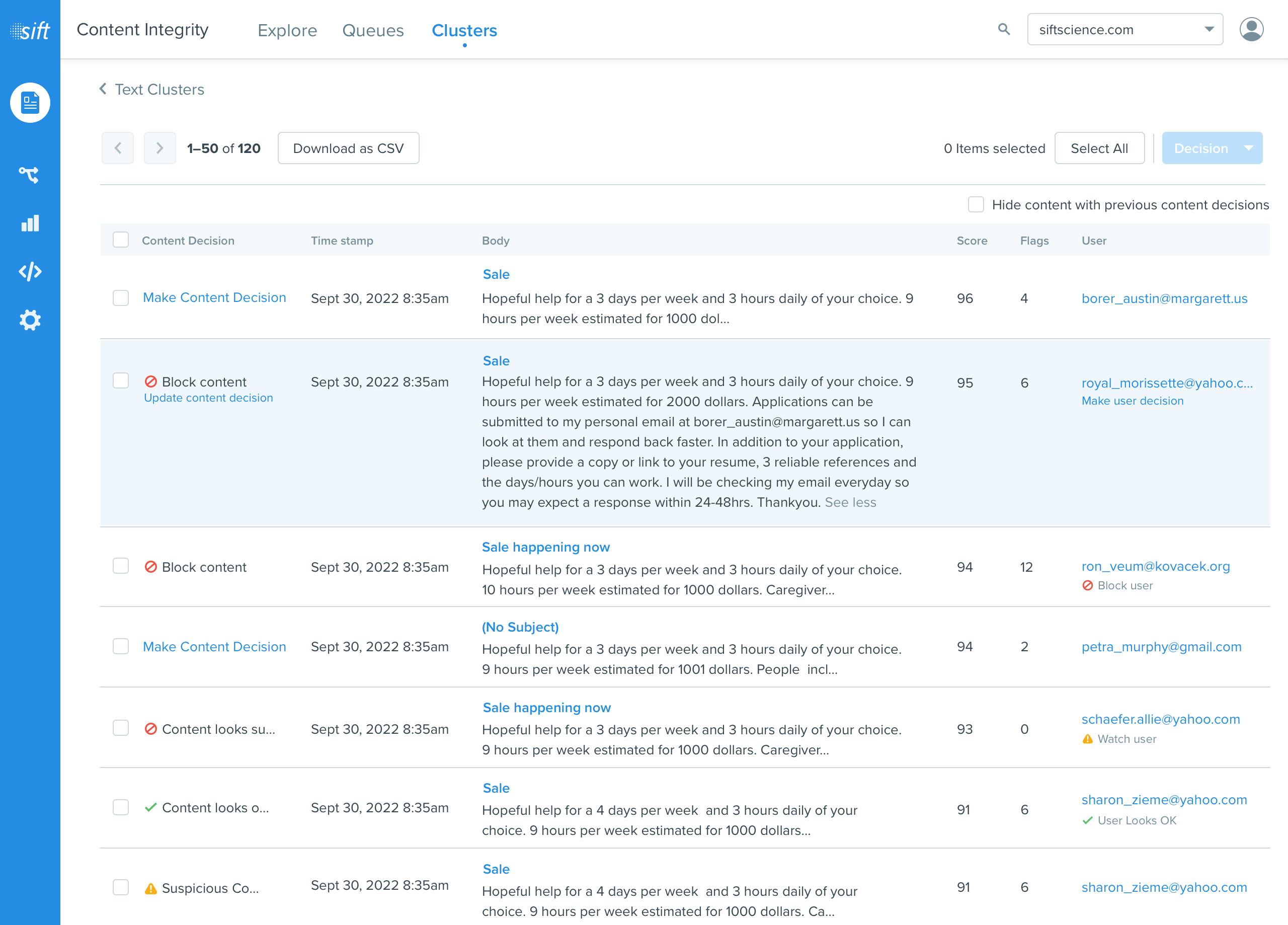Open the siftscience.com account dropdown
This screenshot has height=925, width=1288.
click(1125, 29)
